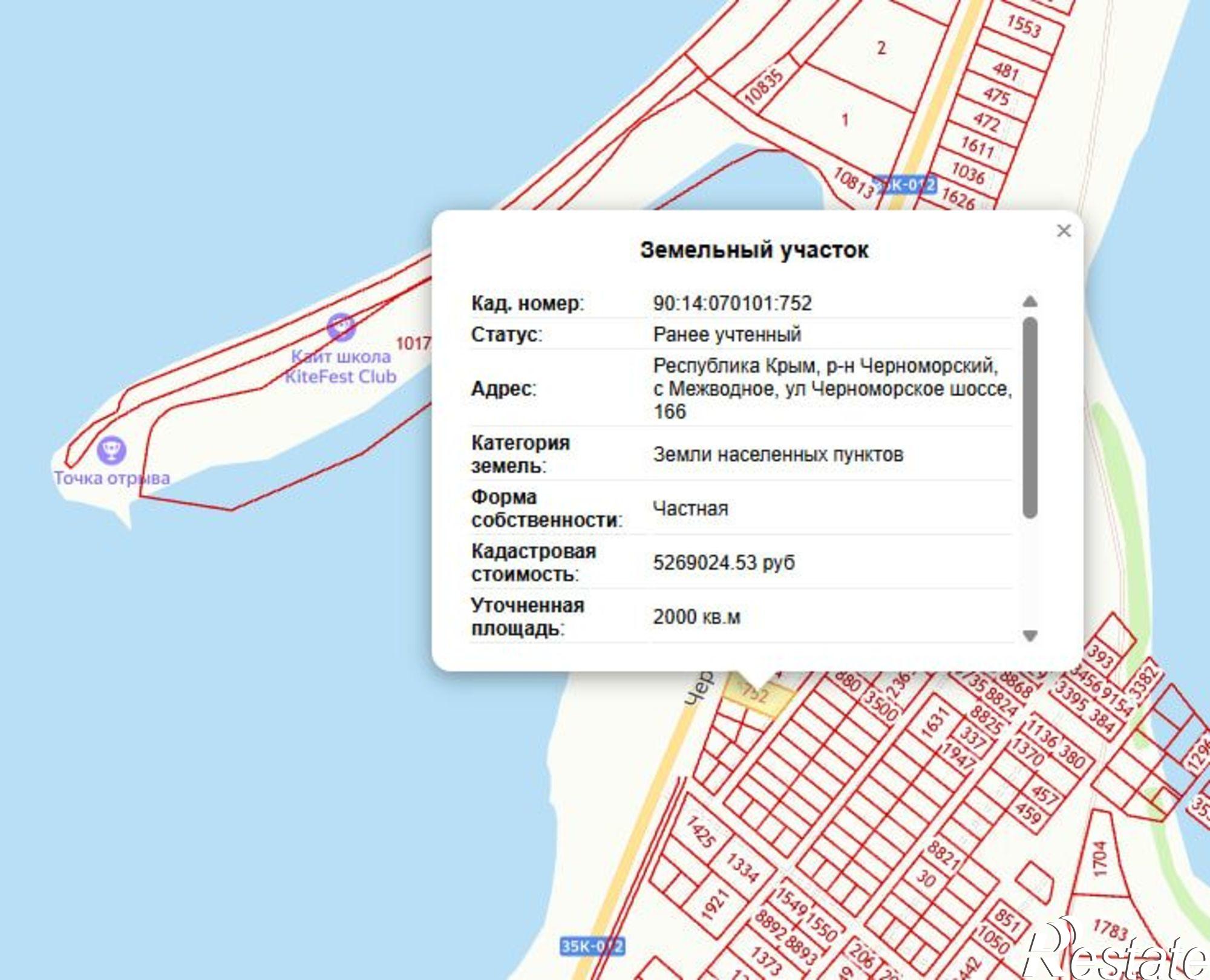
Task: Select cadastral number 90:14:070101:752
Action: point(732,303)
